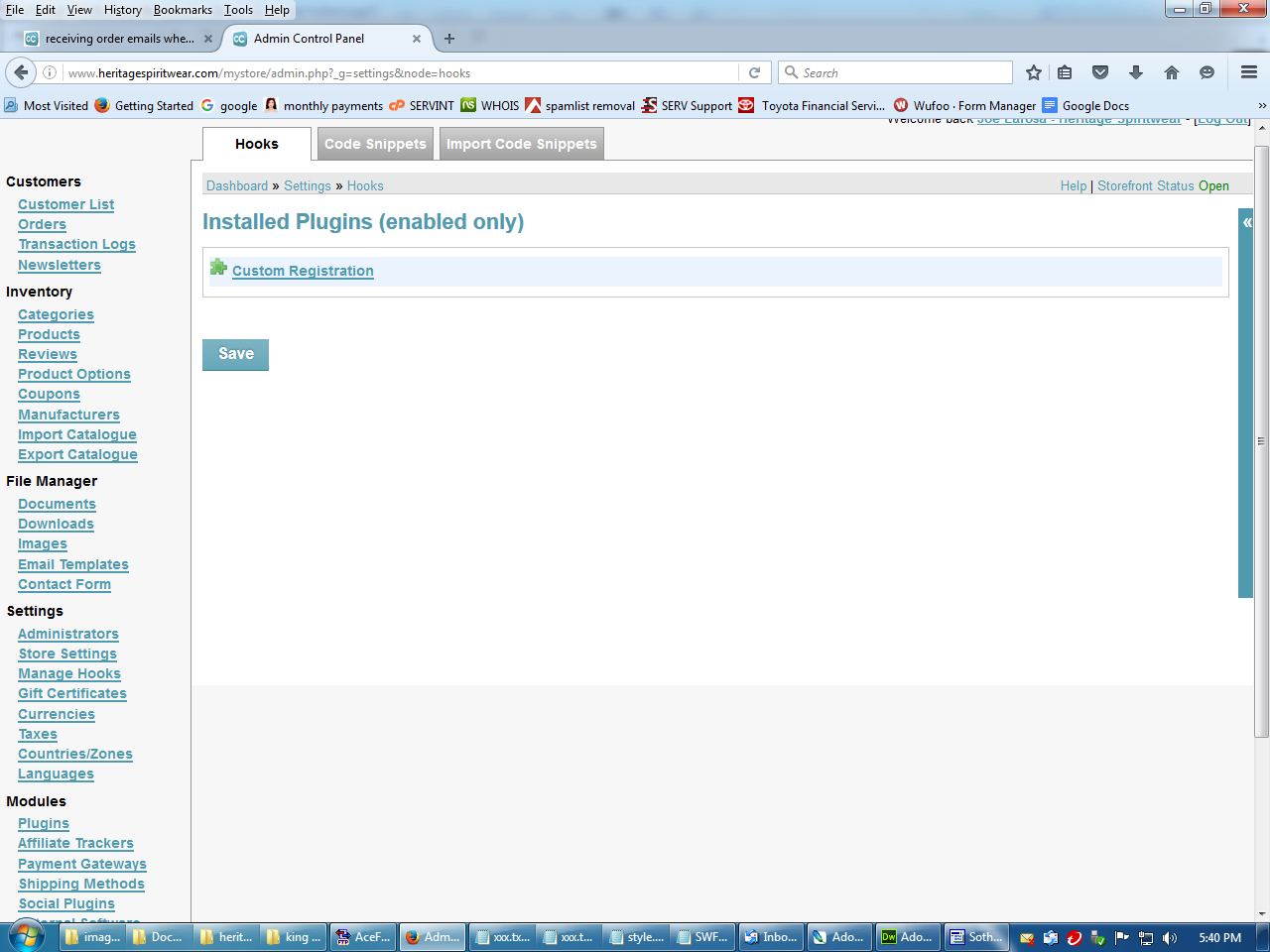Open the History menu
The image size is (1270, 952).
(123, 10)
